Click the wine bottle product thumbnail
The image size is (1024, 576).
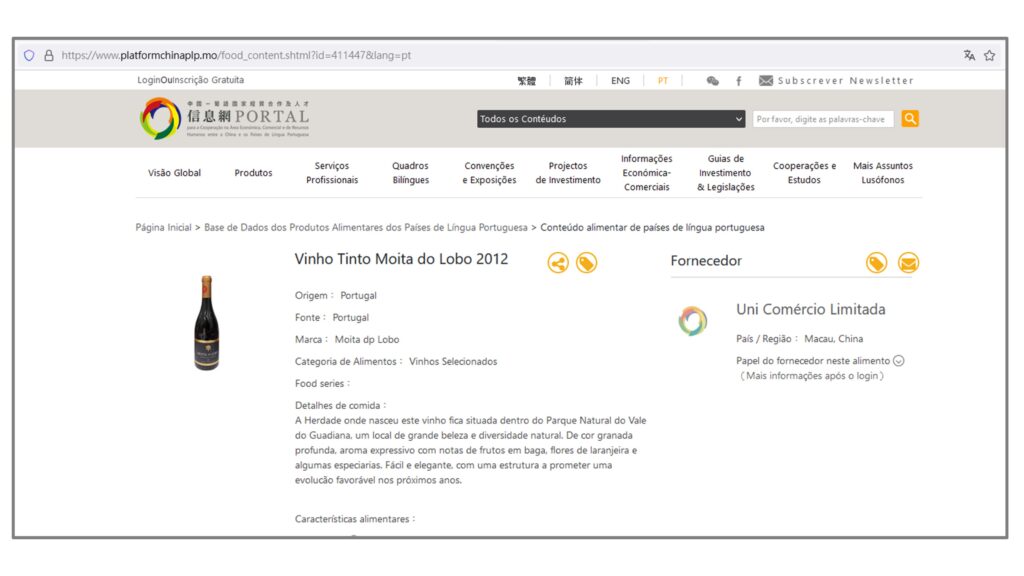(x=206, y=323)
